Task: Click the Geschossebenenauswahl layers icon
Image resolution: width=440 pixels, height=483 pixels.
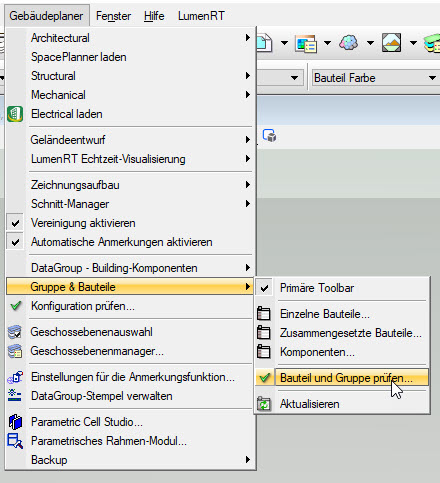Action: point(15,332)
